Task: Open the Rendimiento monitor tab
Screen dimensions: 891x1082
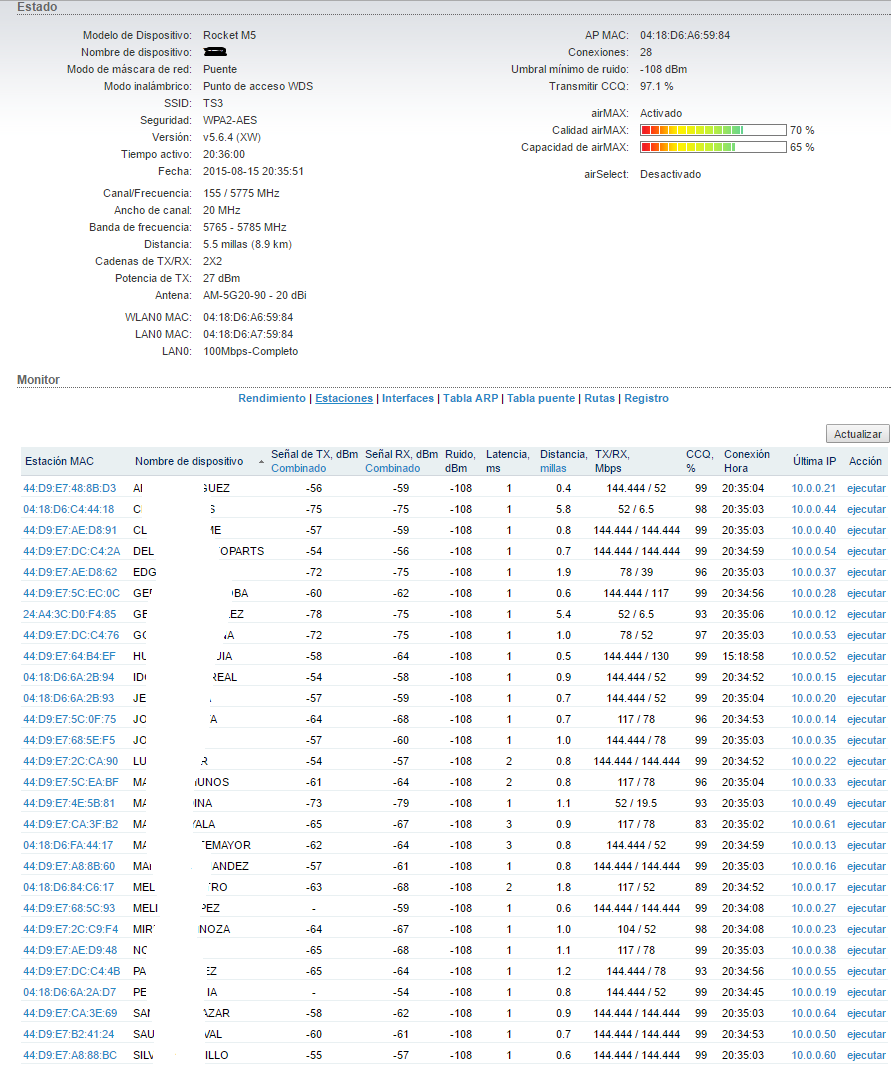Action: (272, 398)
